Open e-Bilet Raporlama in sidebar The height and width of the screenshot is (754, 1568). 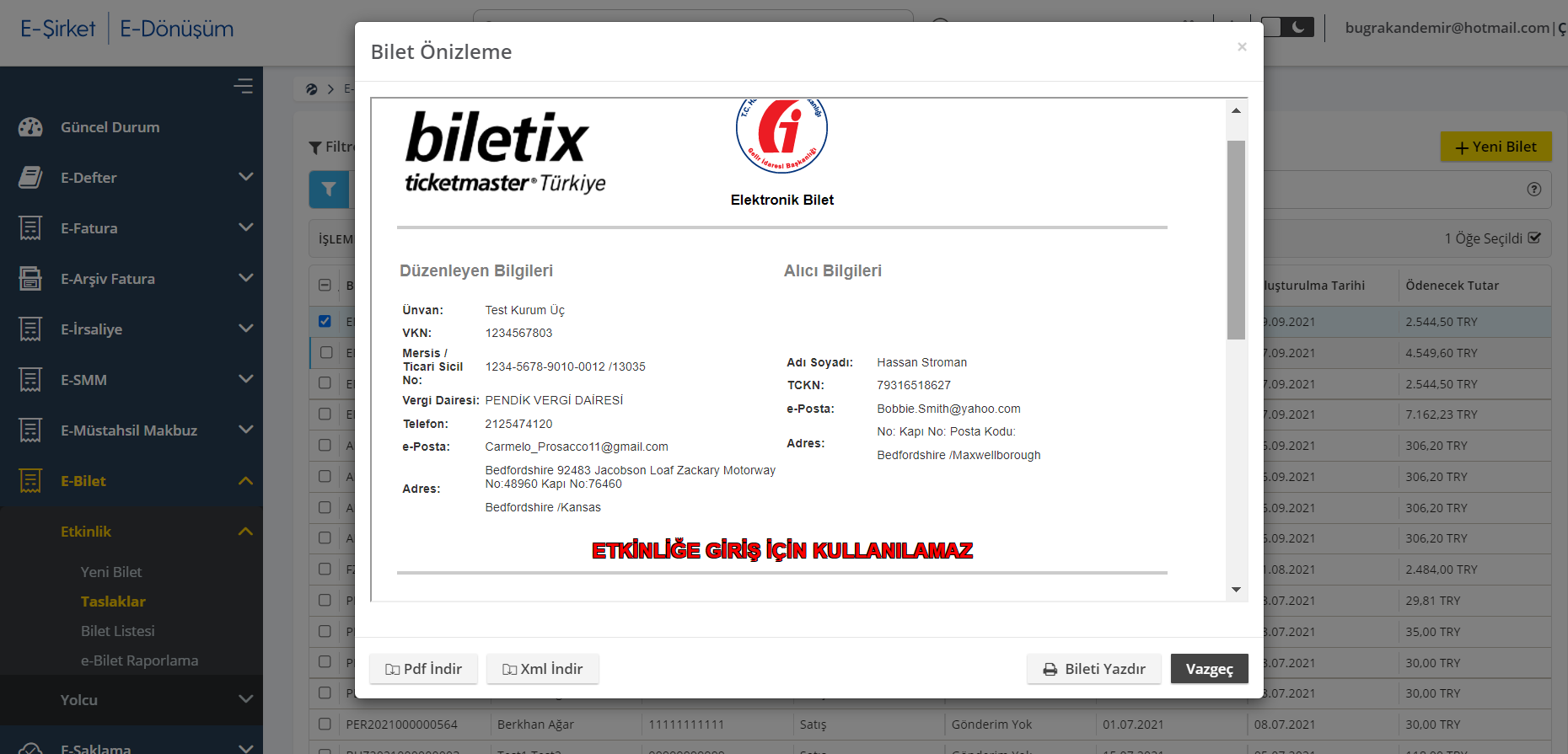point(140,660)
